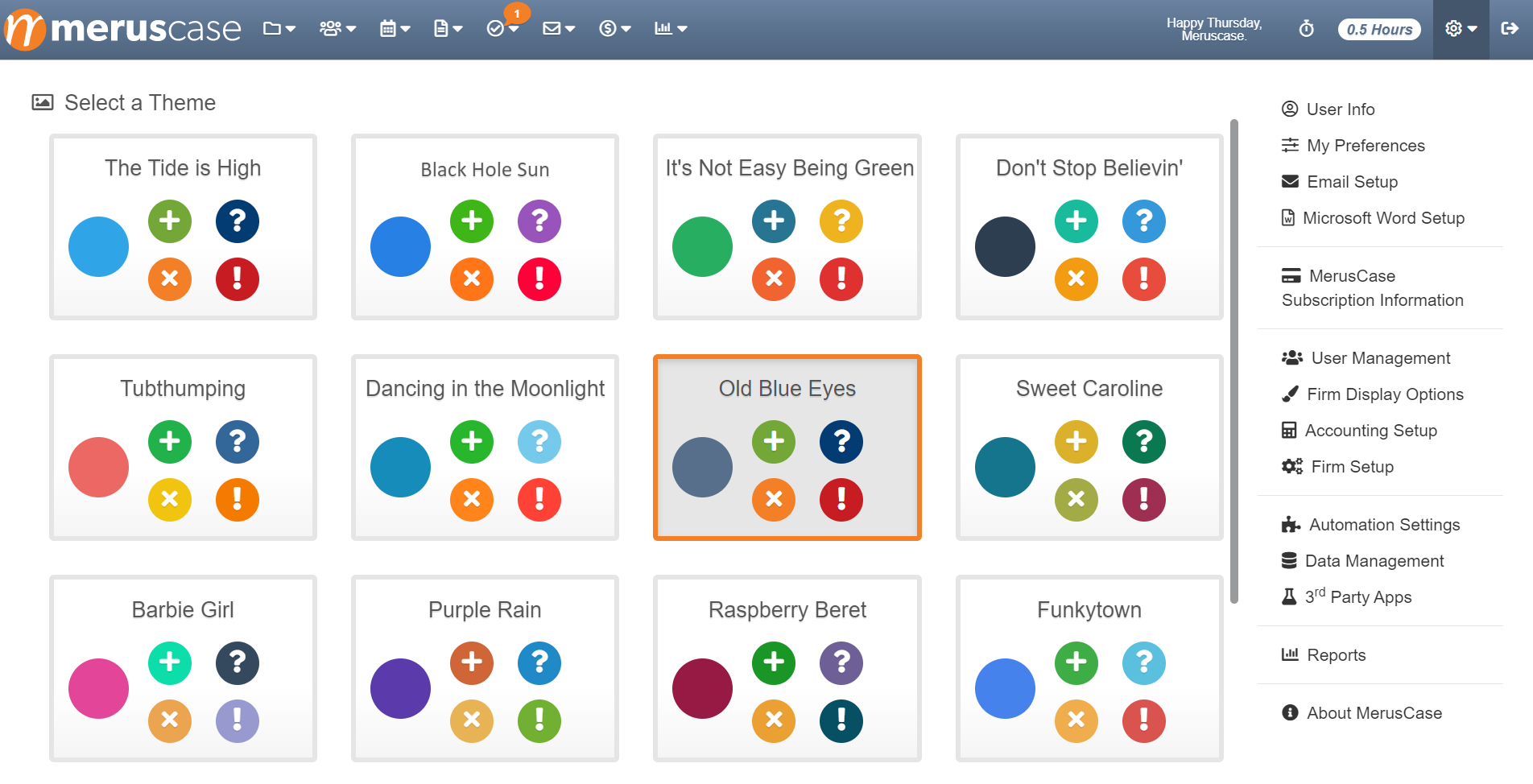The width and height of the screenshot is (1533, 784).
Task: Open Firm Setup
Action: tap(1337, 467)
